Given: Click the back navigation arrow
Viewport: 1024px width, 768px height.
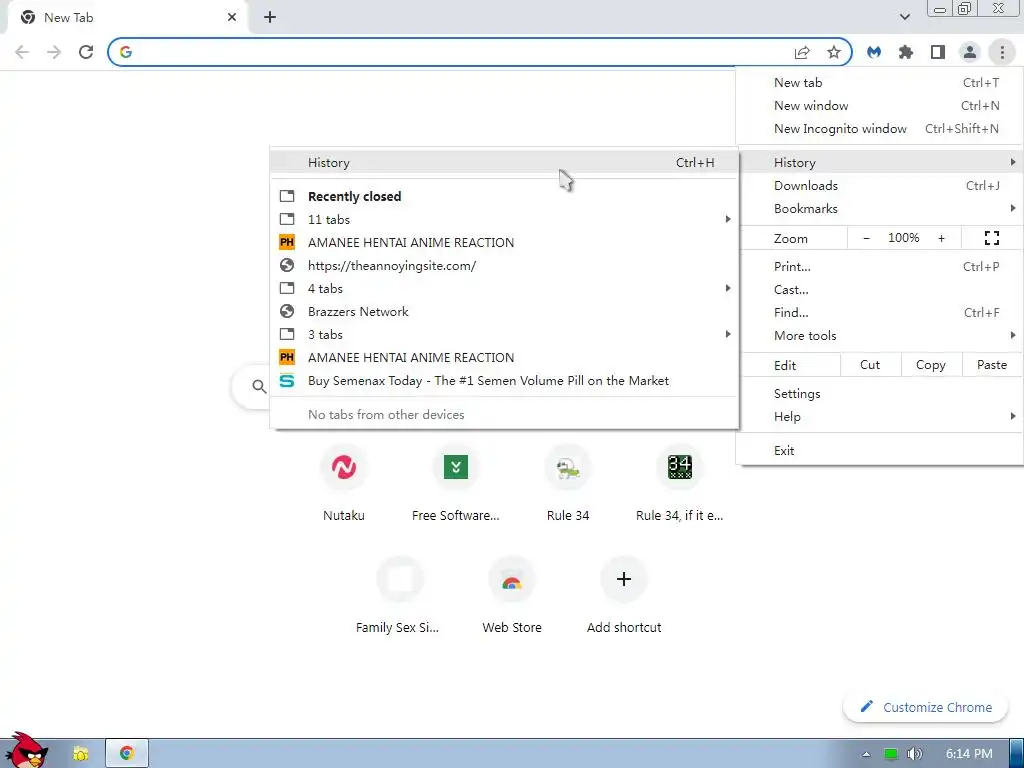Looking at the screenshot, I should [22, 52].
